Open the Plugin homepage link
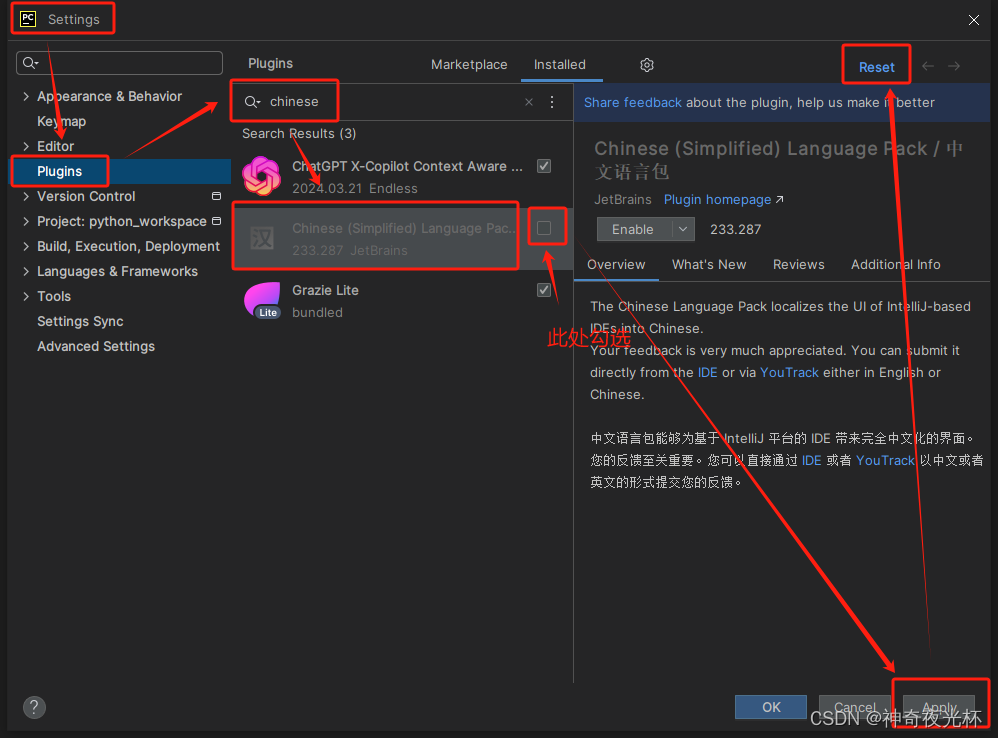This screenshot has width=998, height=738. 723,200
